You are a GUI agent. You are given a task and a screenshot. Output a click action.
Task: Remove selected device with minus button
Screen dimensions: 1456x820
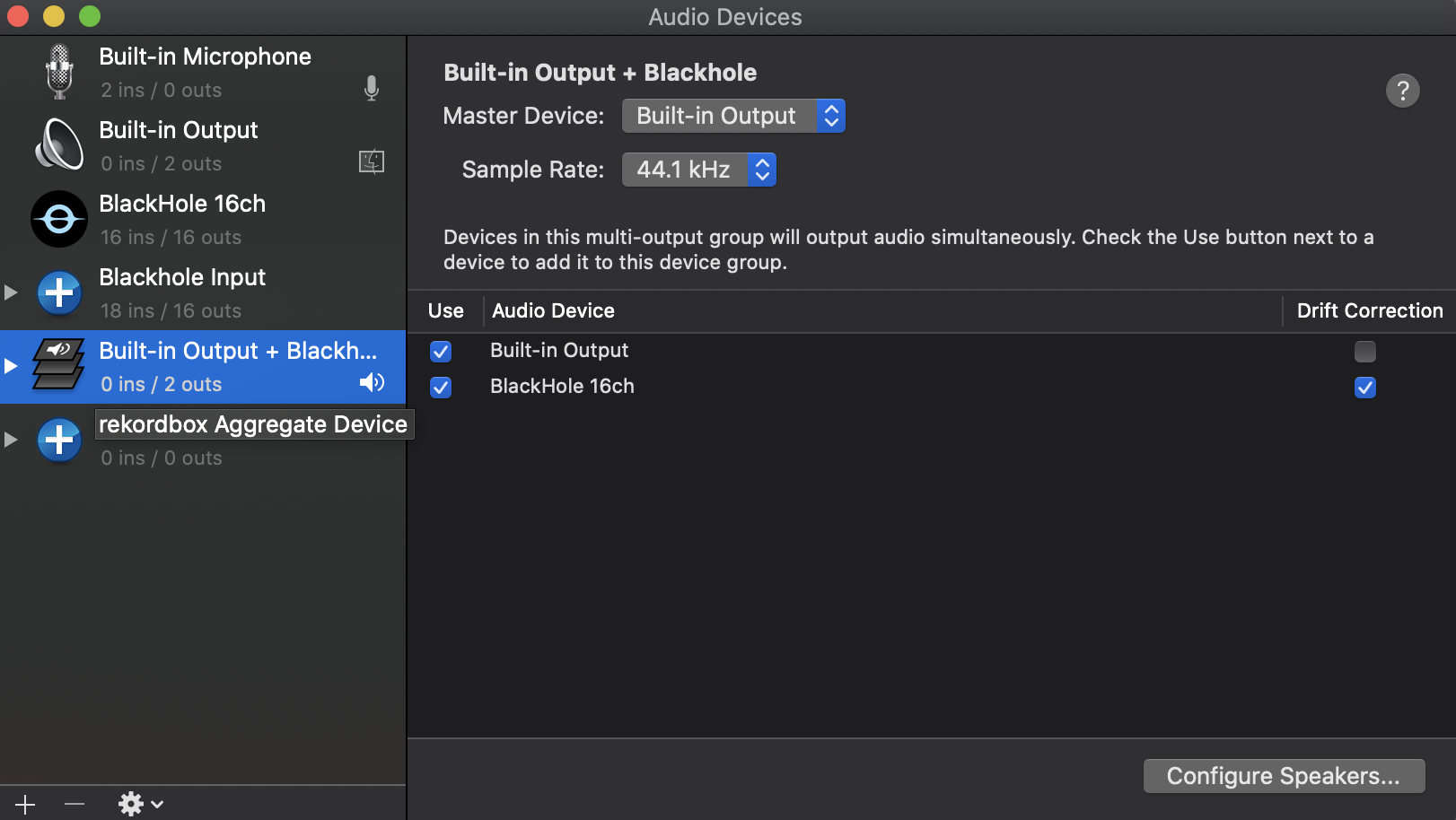(75, 805)
